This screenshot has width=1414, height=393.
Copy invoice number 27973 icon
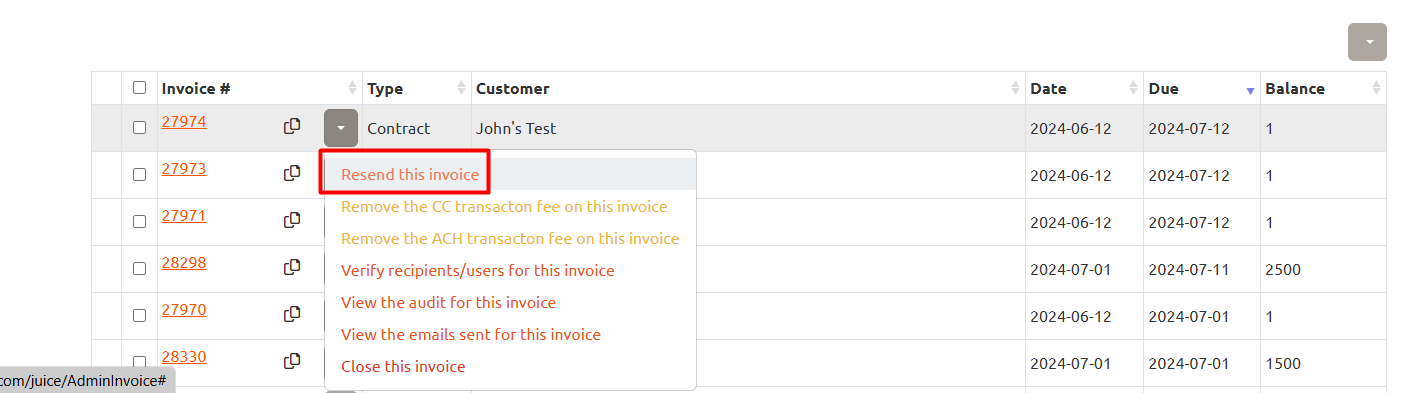pyautogui.click(x=292, y=173)
